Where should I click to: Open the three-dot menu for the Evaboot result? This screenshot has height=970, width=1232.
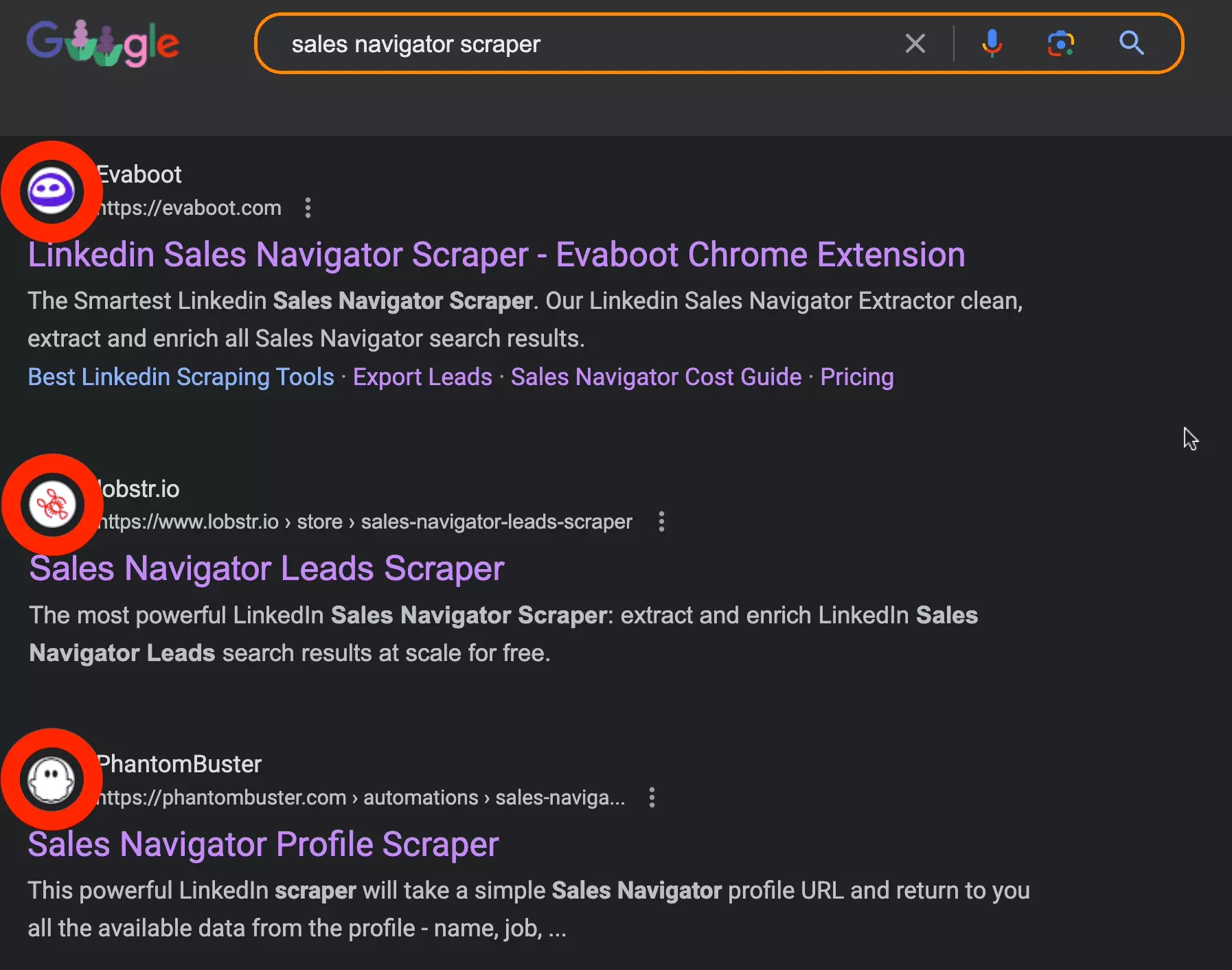click(308, 208)
